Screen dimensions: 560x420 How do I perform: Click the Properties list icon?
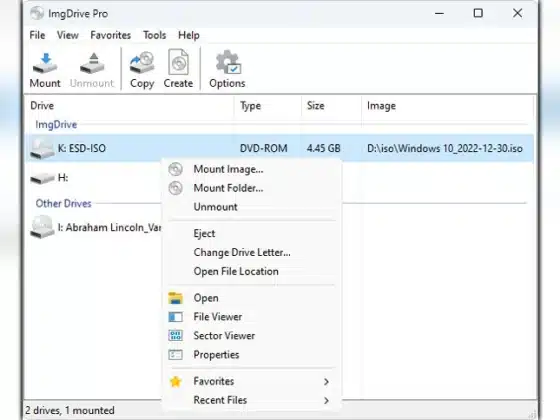point(175,355)
